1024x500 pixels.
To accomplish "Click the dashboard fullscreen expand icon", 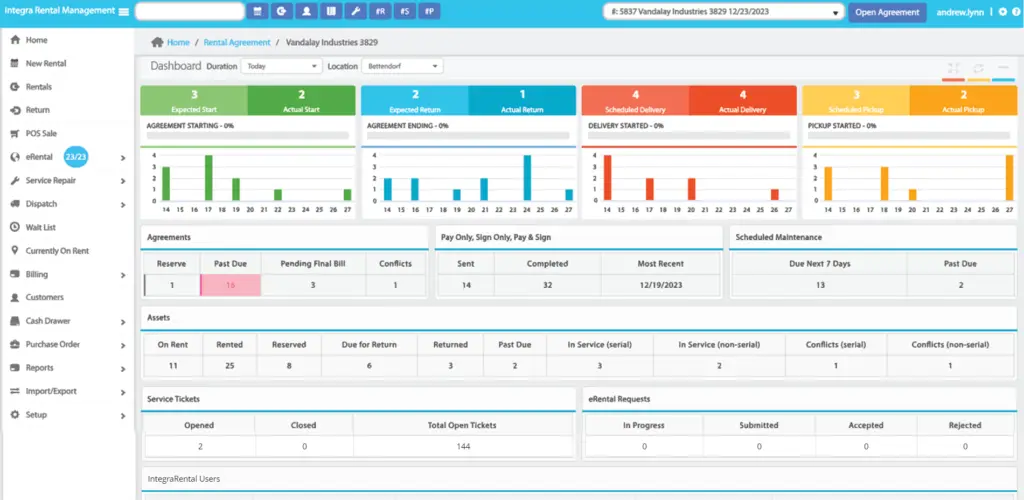I will point(953,69).
